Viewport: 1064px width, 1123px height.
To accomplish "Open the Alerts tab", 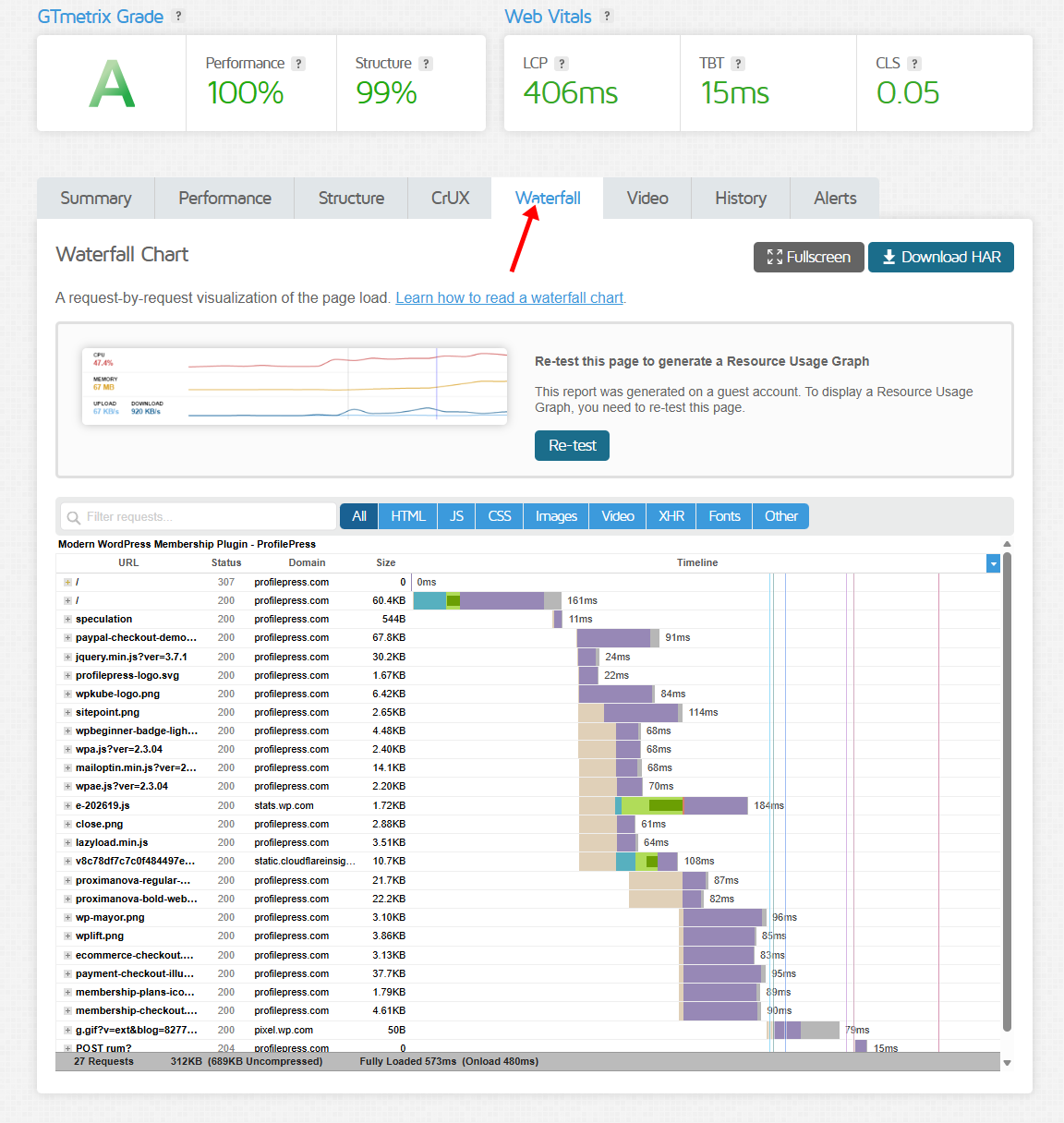I will (x=835, y=199).
